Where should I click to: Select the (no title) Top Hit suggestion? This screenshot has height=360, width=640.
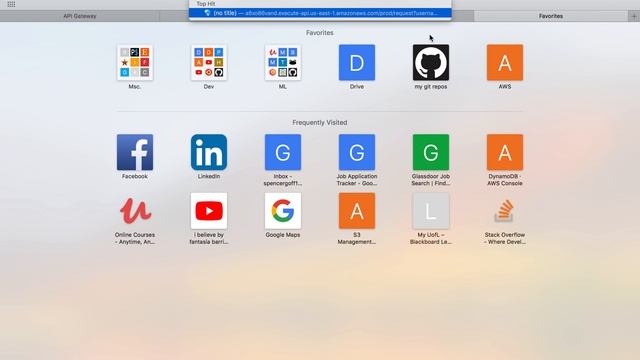(x=320, y=13)
